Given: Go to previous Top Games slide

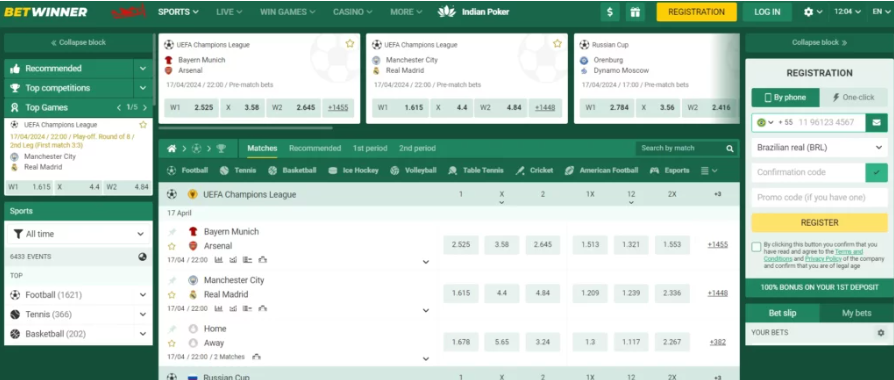Looking at the screenshot, I should (x=119, y=107).
